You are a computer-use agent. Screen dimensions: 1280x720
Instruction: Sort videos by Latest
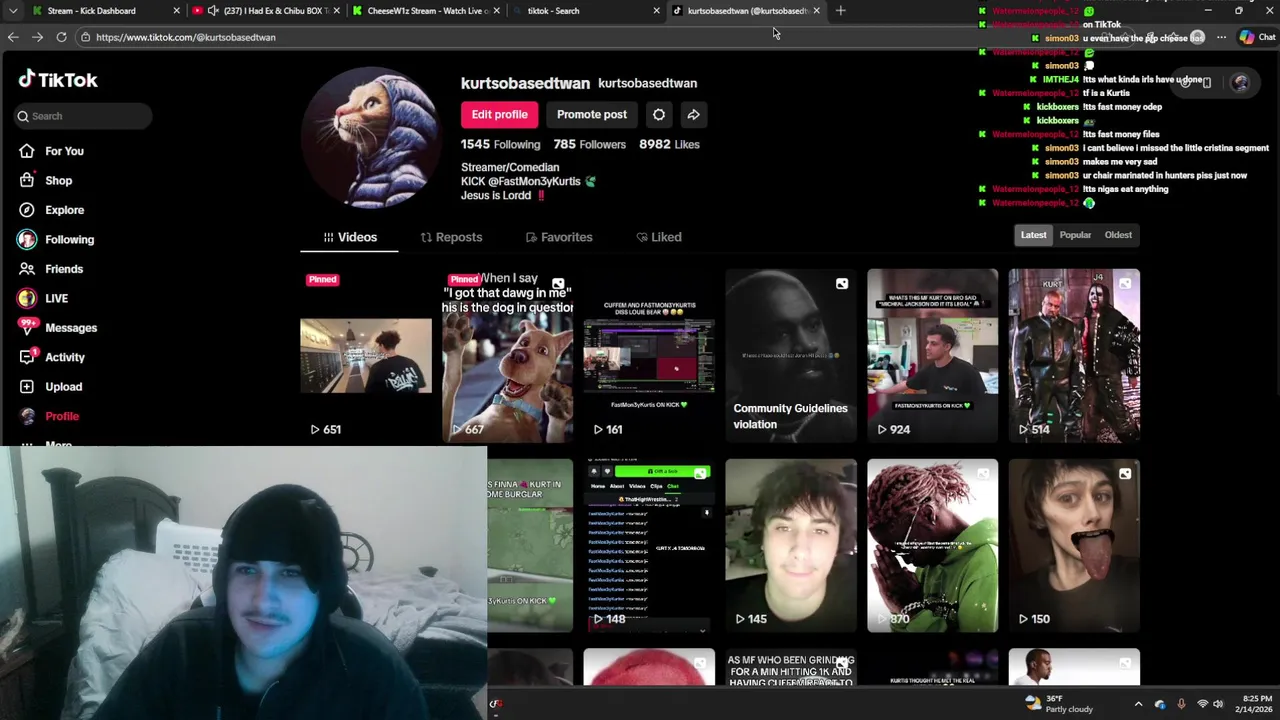tap(1033, 235)
